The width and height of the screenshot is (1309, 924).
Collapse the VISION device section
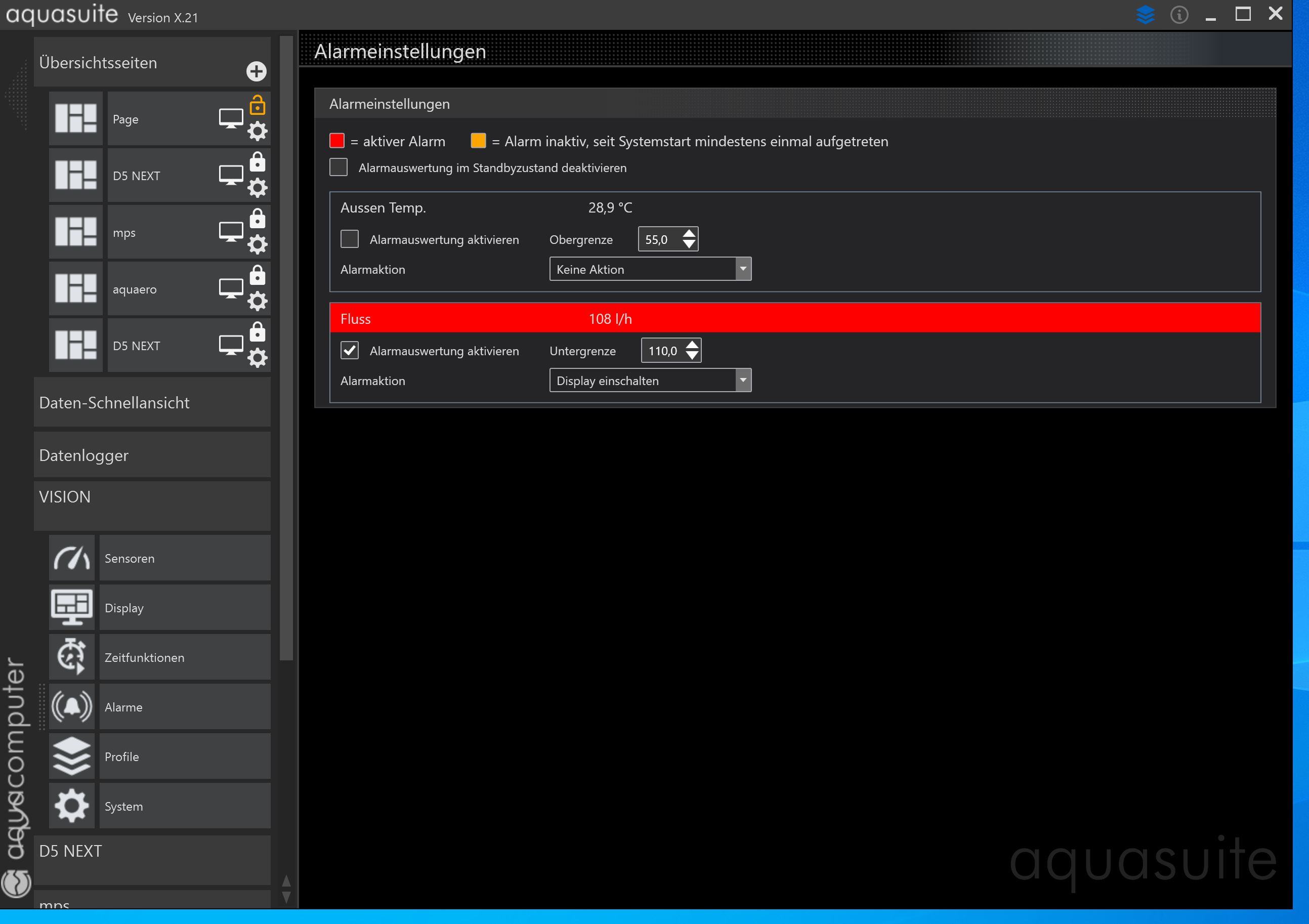click(x=152, y=506)
